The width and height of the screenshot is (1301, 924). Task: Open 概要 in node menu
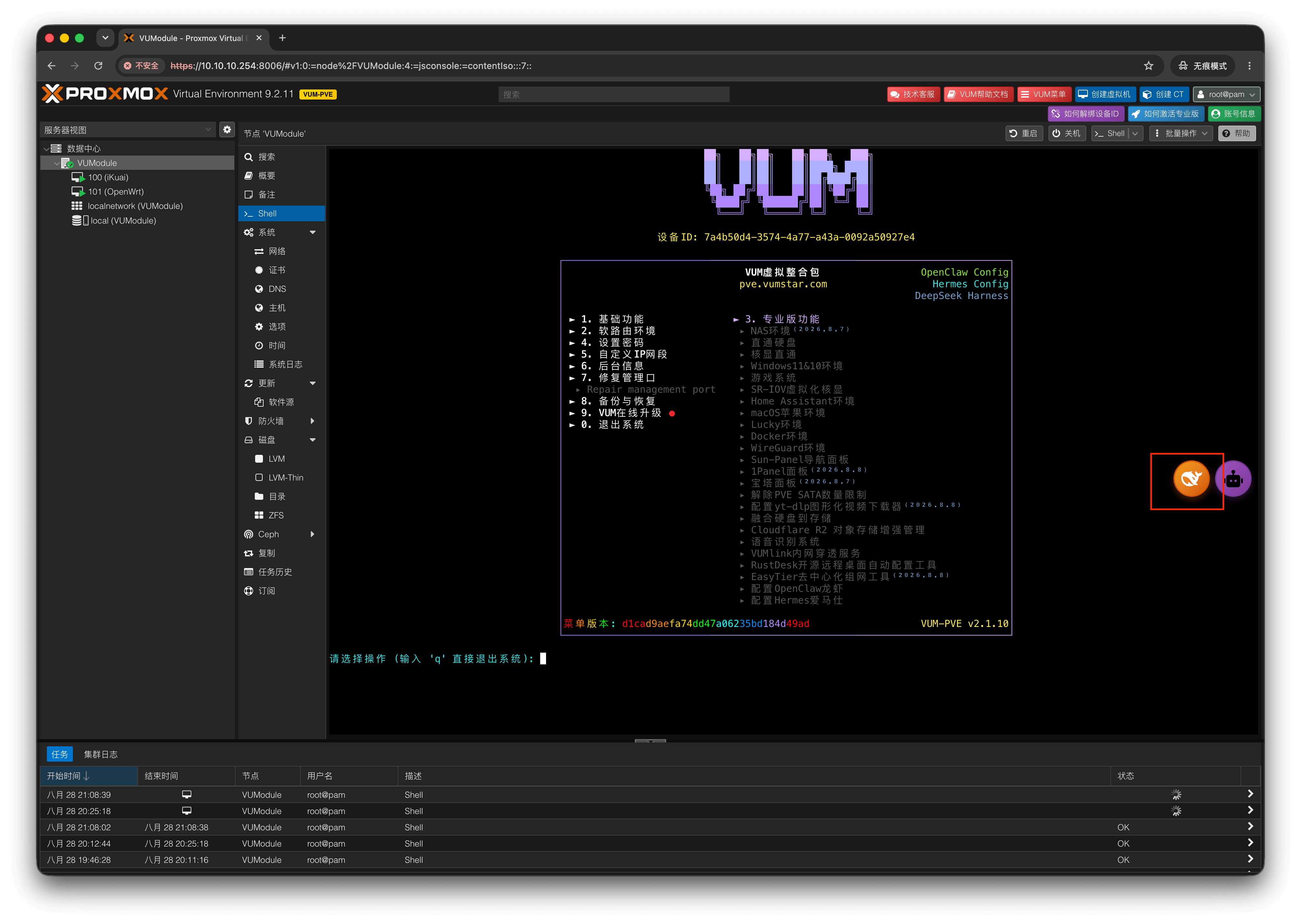tap(282, 175)
